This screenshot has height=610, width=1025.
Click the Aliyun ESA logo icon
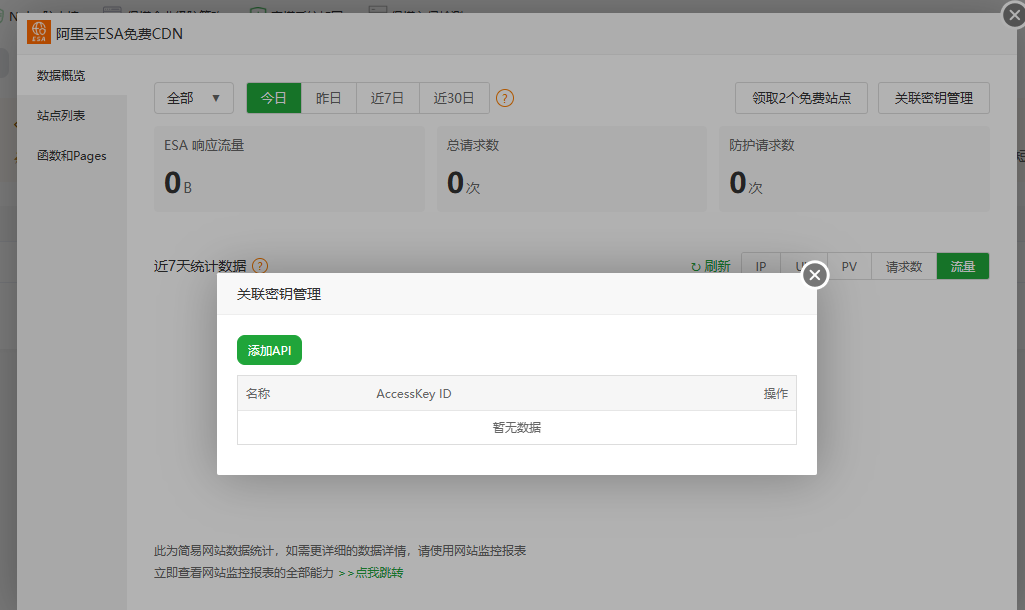40,32
